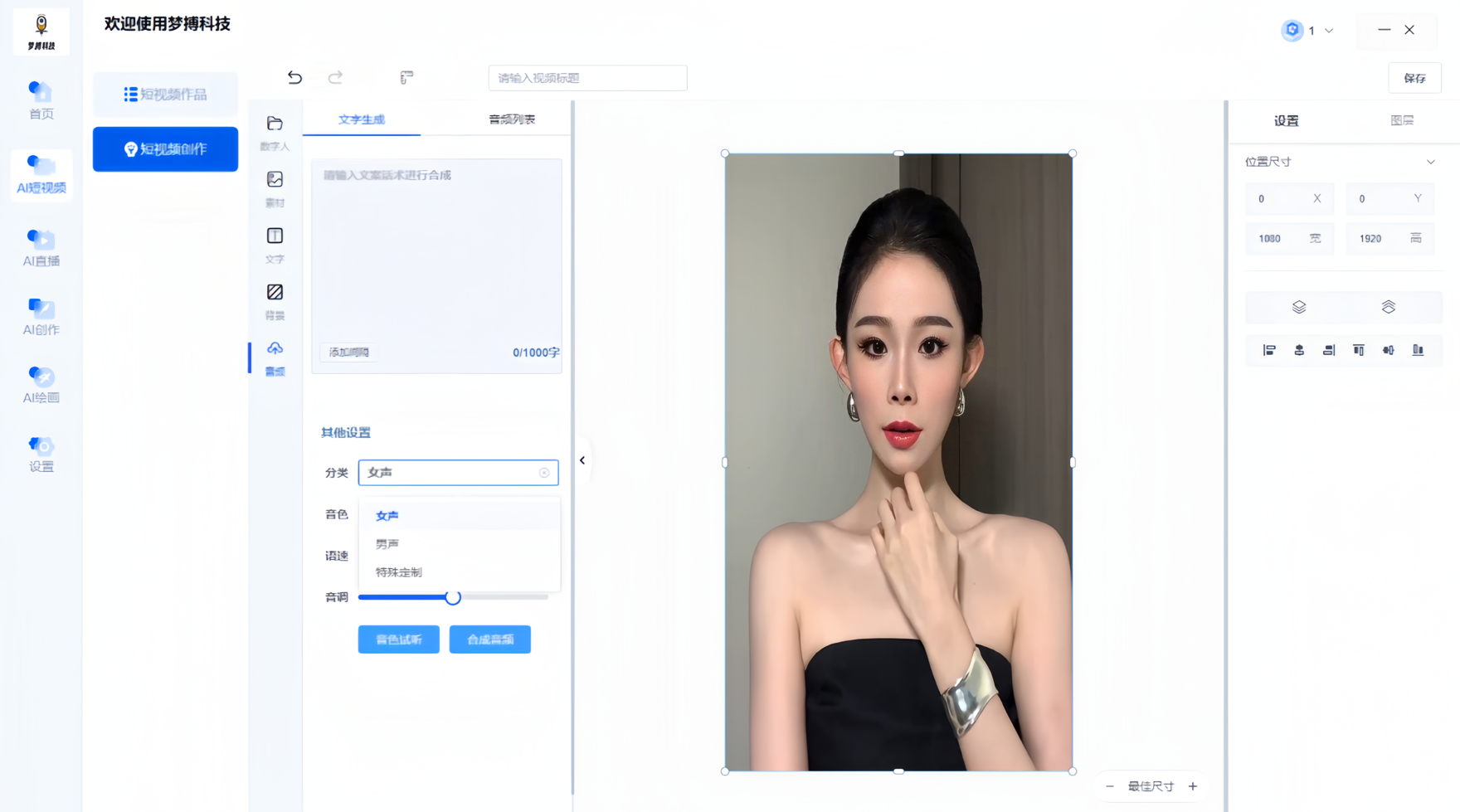The height and width of the screenshot is (812, 1460).
Task: Align vertical middle icon
Action: (x=1389, y=350)
